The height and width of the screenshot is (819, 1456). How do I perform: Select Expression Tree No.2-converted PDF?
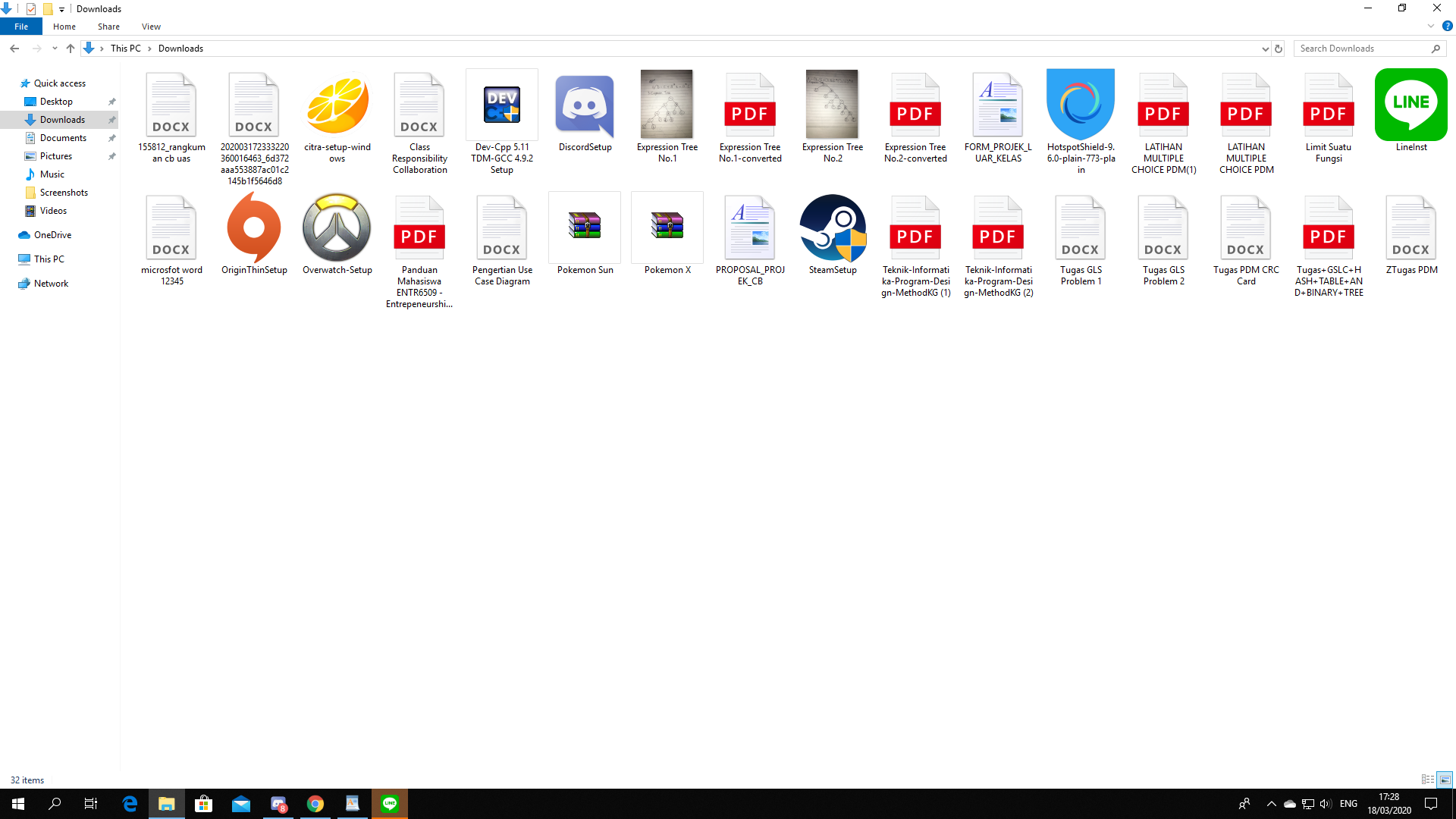click(915, 117)
